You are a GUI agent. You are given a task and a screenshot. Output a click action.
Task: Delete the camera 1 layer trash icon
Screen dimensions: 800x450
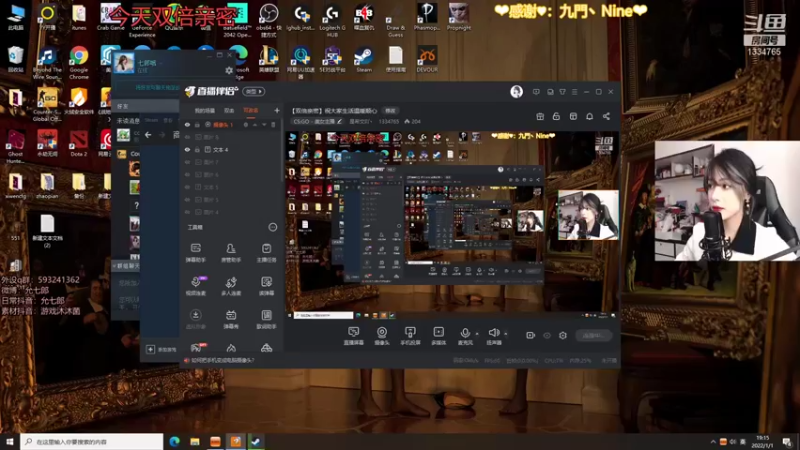[273, 124]
